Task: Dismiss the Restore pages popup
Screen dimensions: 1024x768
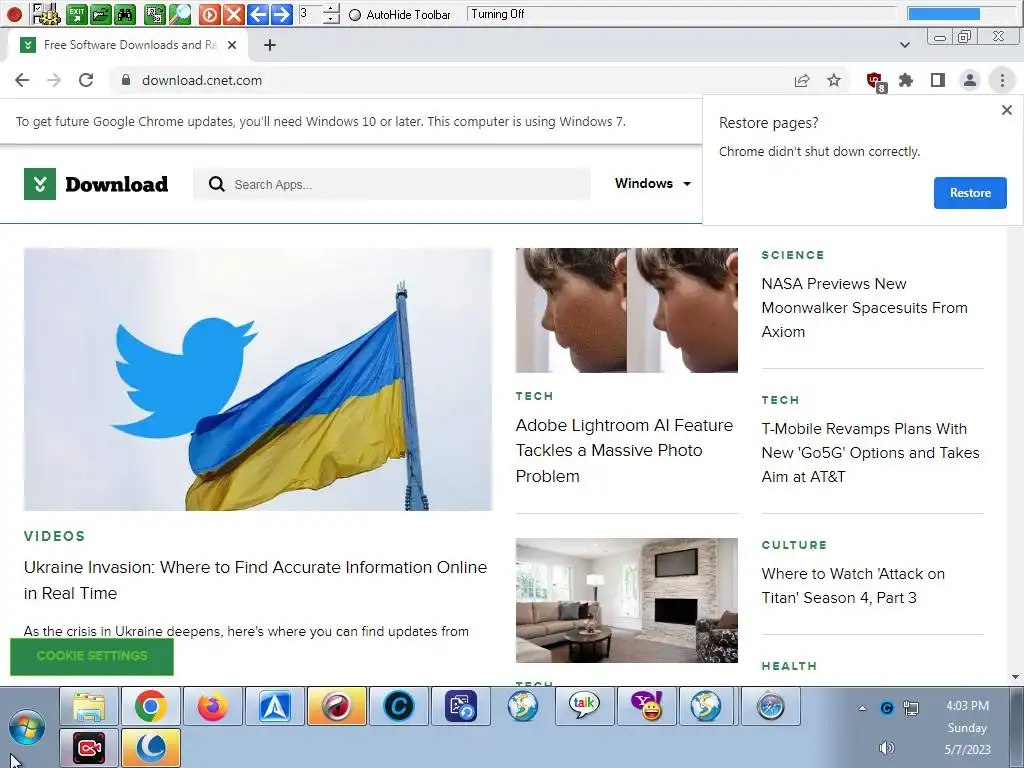Action: [x=1007, y=110]
